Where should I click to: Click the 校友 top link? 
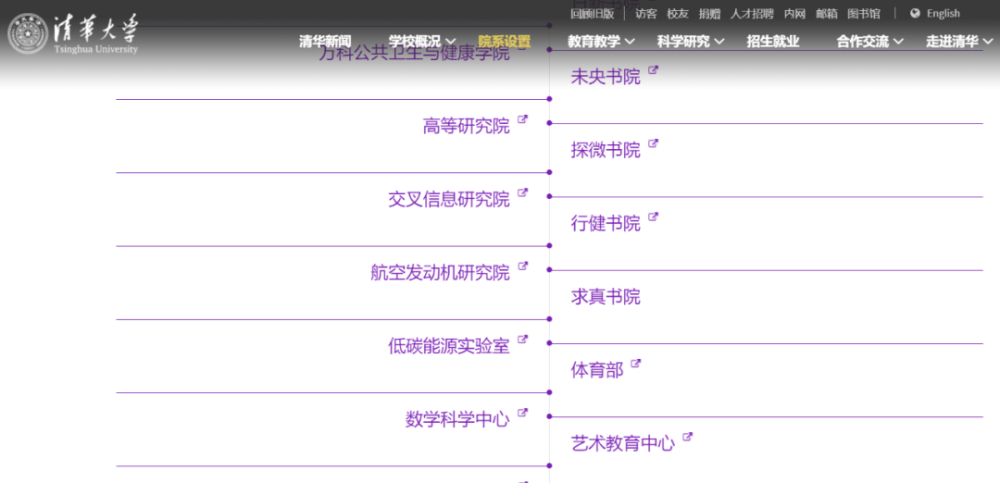pyautogui.click(x=677, y=13)
